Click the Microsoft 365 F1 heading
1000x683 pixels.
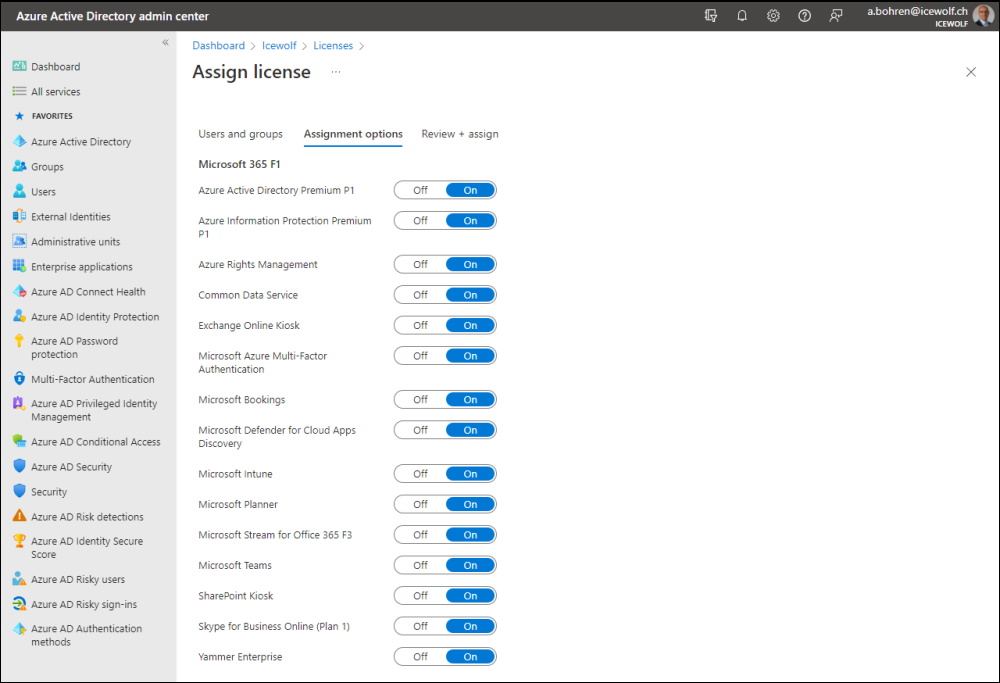point(239,164)
